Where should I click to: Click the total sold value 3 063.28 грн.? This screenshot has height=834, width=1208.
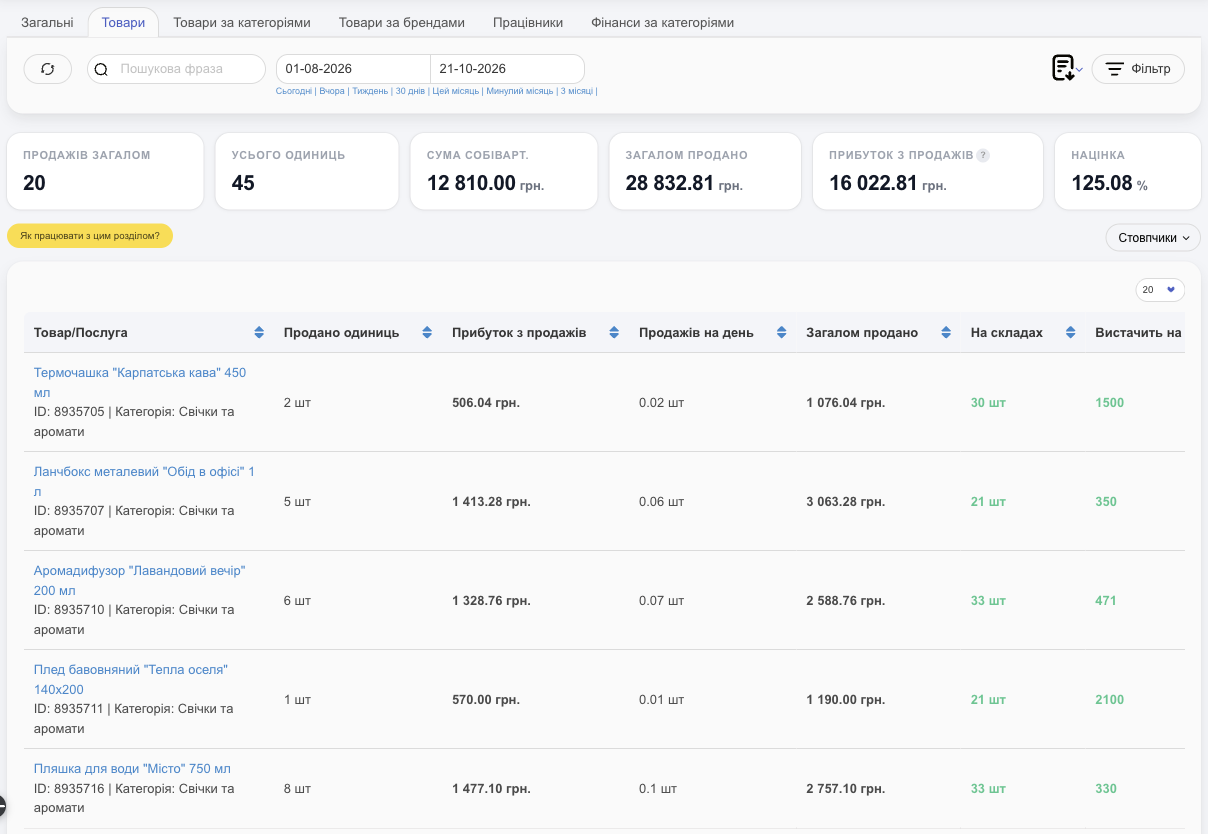coord(846,502)
